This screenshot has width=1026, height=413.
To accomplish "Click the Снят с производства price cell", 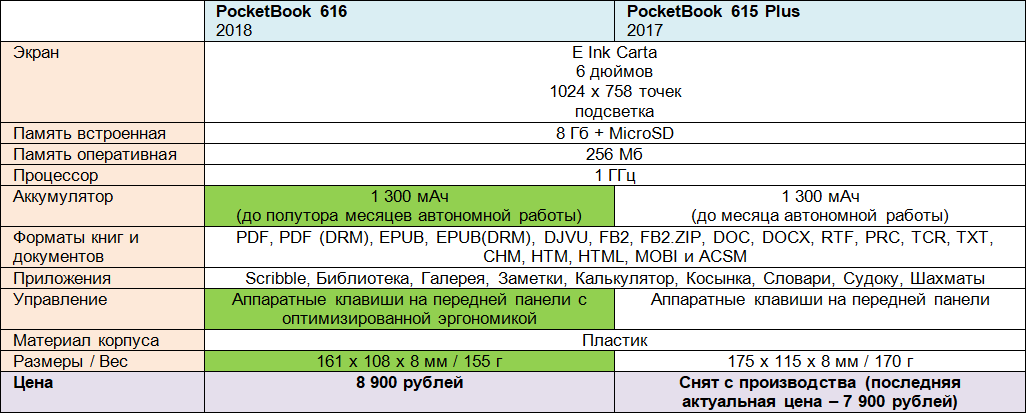I will point(820,391).
